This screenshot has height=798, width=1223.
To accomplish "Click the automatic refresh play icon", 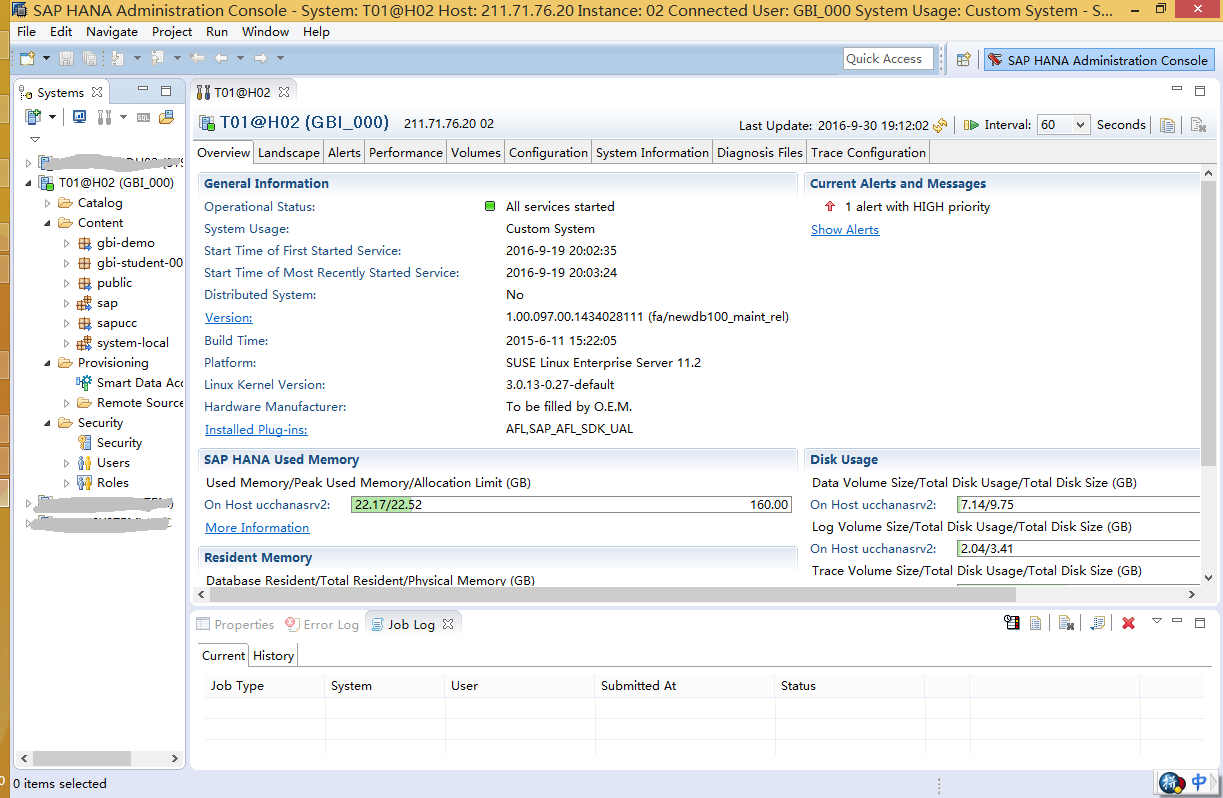I will tap(971, 125).
